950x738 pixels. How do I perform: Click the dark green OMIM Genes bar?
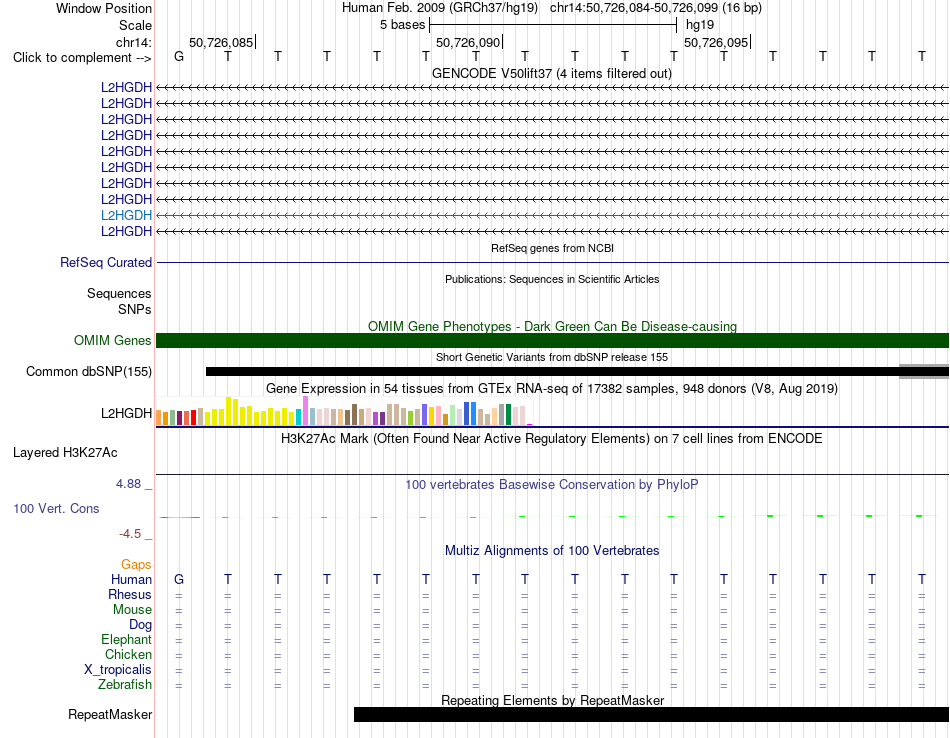pyautogui.click(x=552, y=341)
